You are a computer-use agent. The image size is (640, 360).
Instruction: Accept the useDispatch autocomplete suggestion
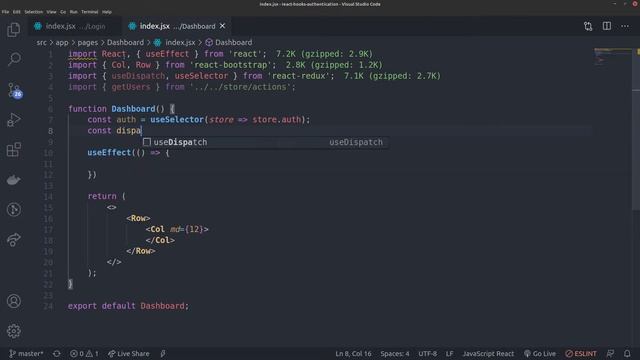click(x=265, y=142)
